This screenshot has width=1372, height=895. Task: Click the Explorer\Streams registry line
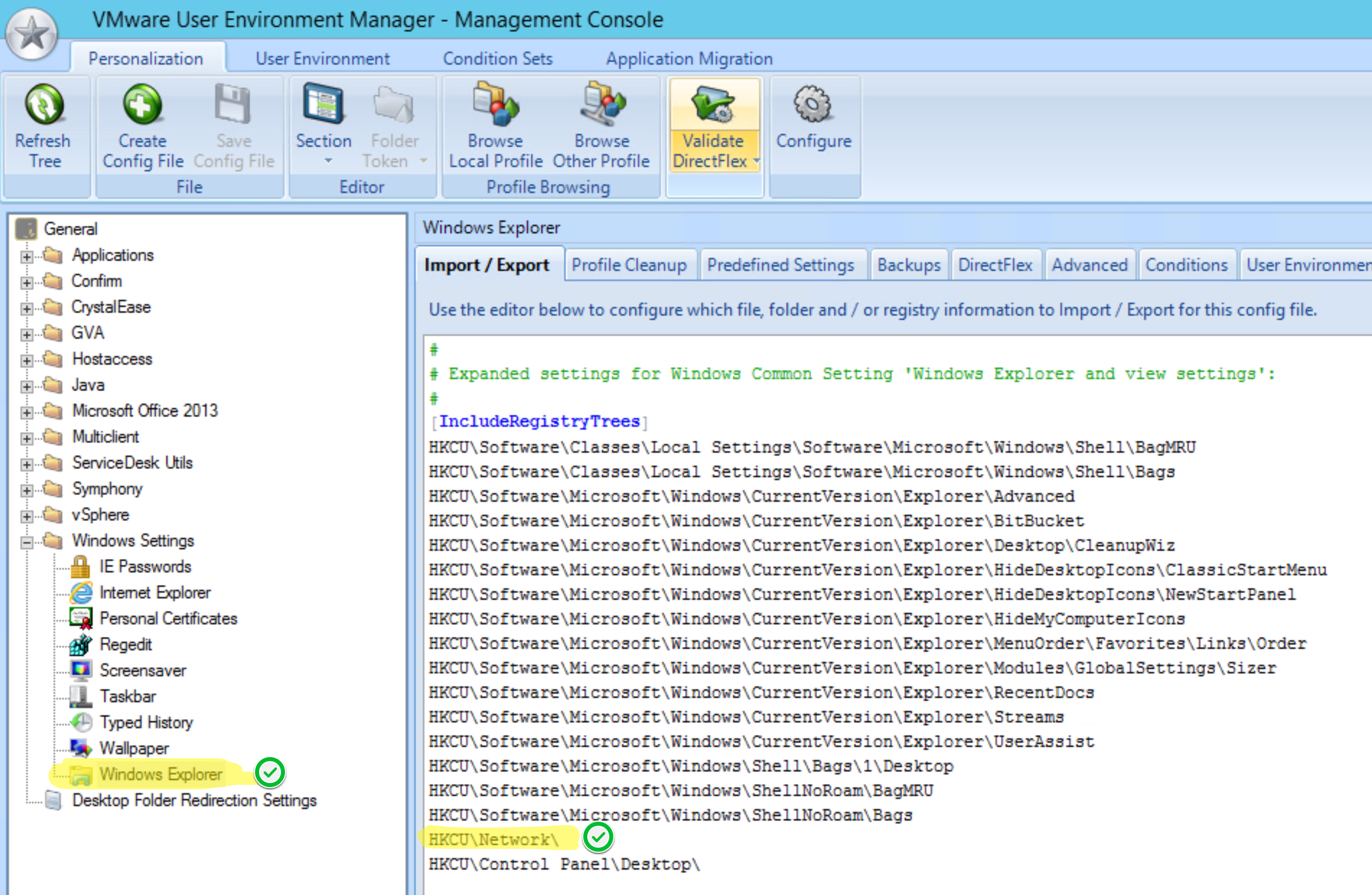(x=746, y=717)
